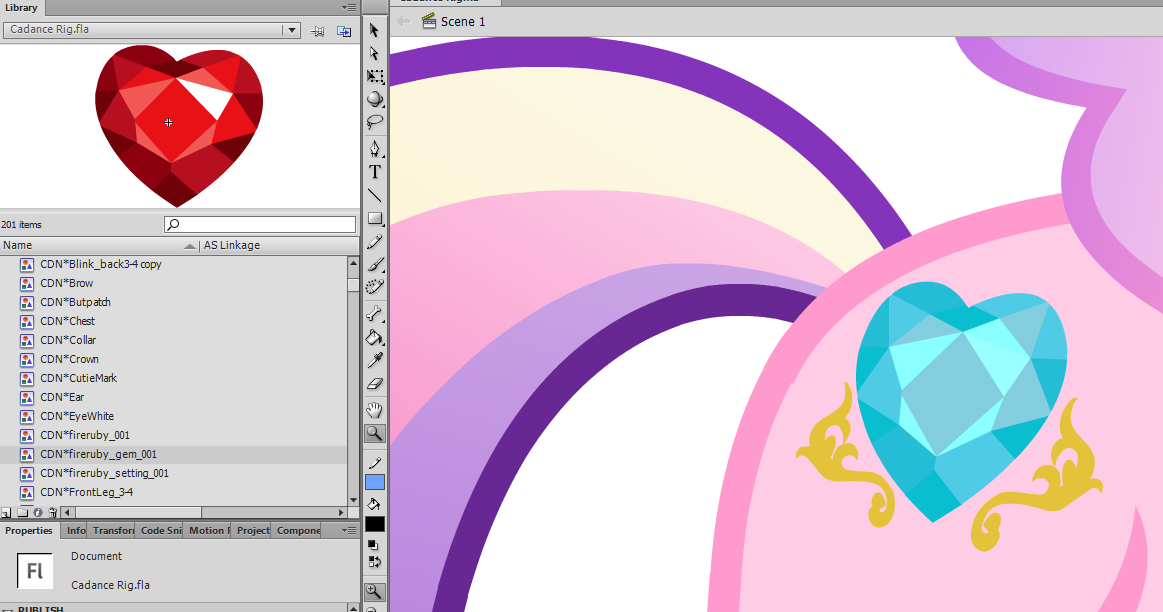Click Scene 1 in the edit bar
The height and width of the screenshot is (612, 1163).
(462, 21)
